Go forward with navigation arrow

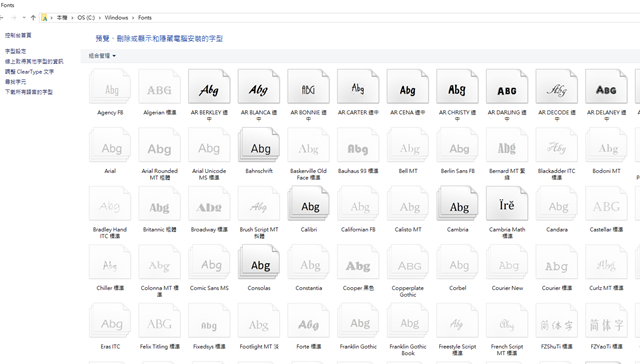click(13, 18)
